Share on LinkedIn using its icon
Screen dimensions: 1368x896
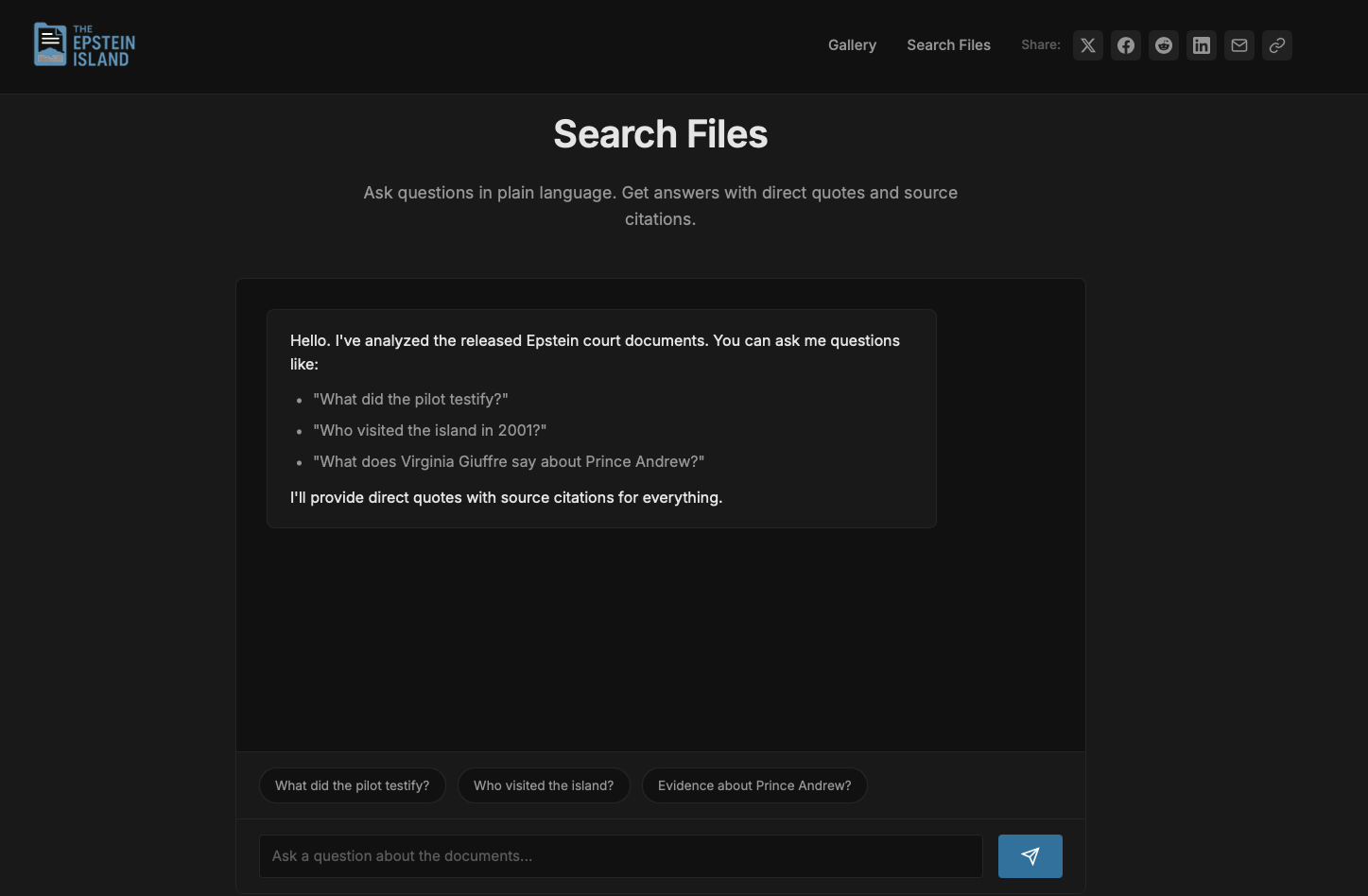pos(1201,45)
